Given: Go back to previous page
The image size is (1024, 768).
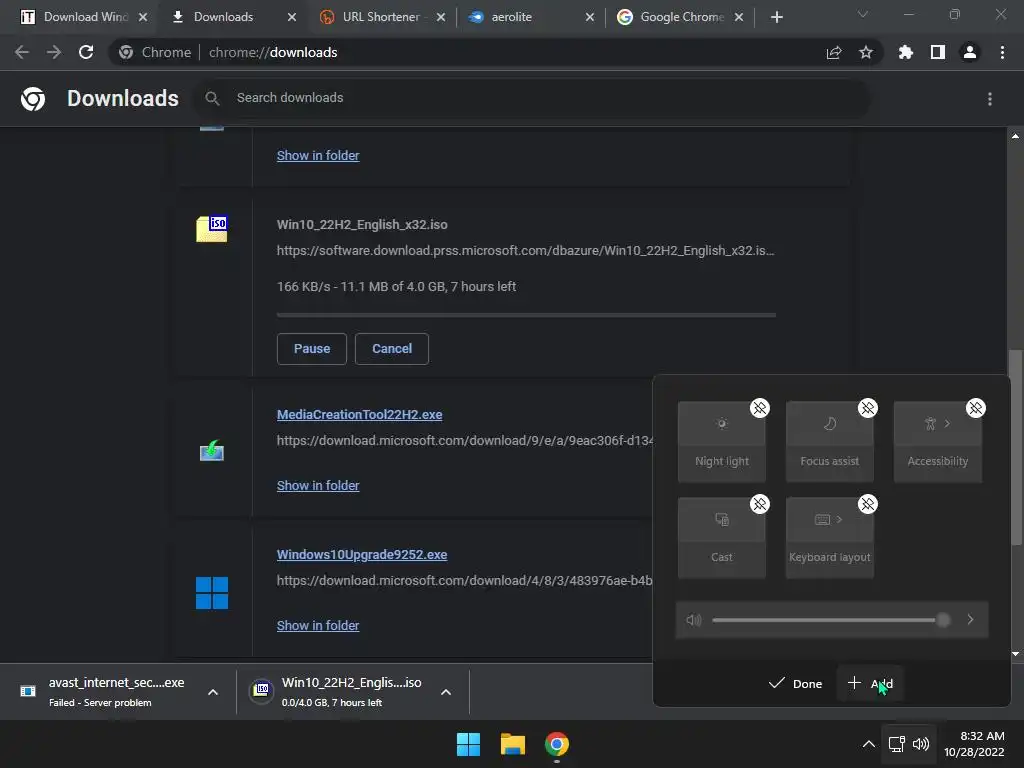Looking at the screenshot, I should (x=22, y=52).
